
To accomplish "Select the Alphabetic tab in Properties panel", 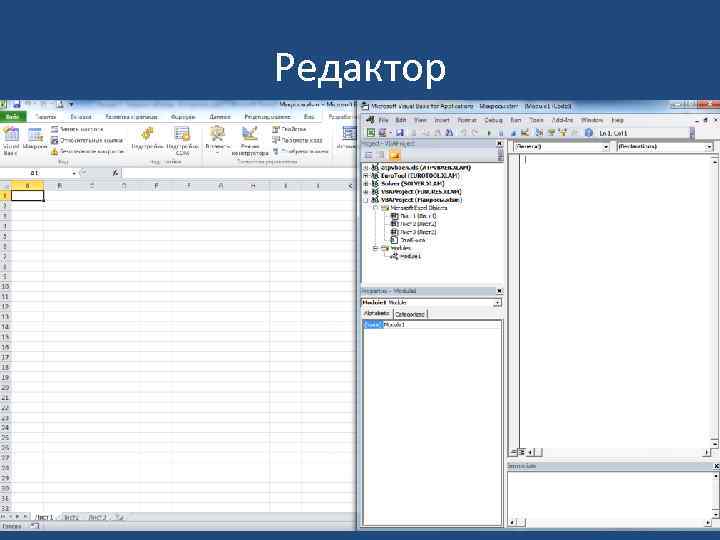I will tap(377, 314).
